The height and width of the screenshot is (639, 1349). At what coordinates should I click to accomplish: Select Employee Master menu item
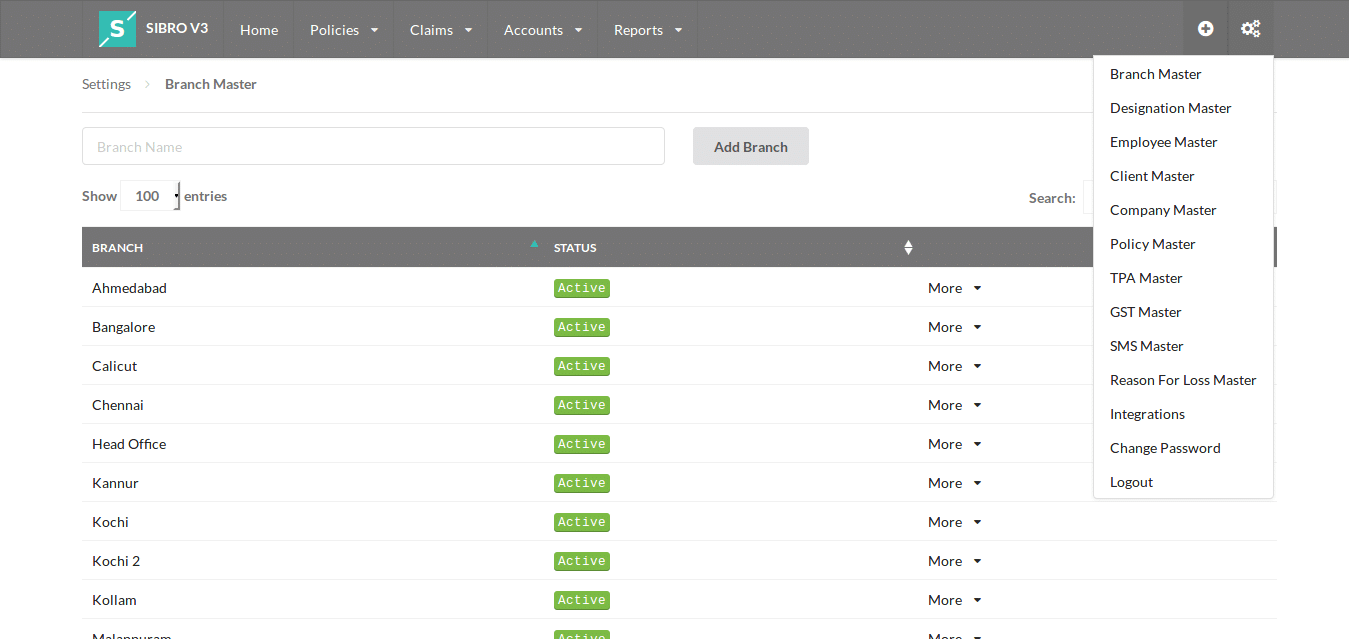tap(1183, 142)
